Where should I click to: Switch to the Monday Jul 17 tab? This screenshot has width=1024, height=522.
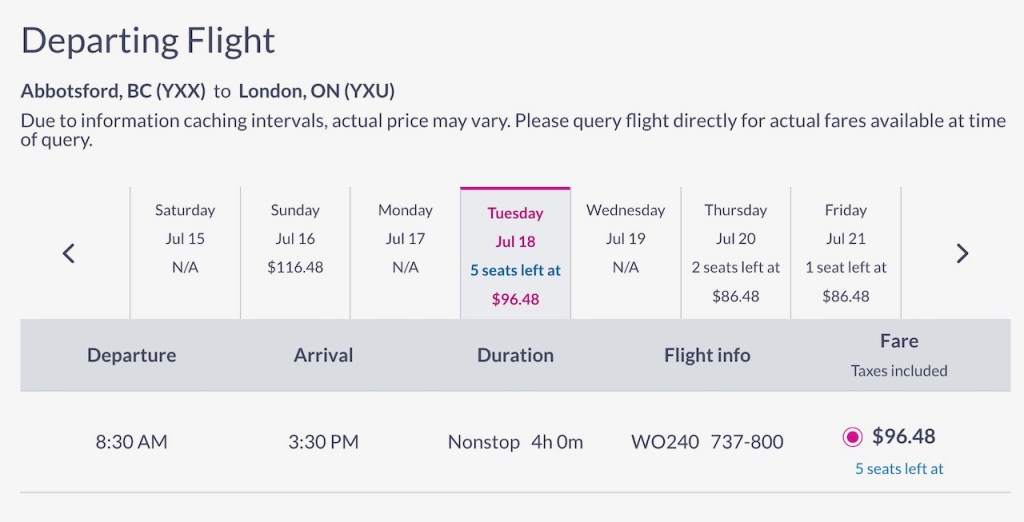pyautogui.click(x=405, y=253)
